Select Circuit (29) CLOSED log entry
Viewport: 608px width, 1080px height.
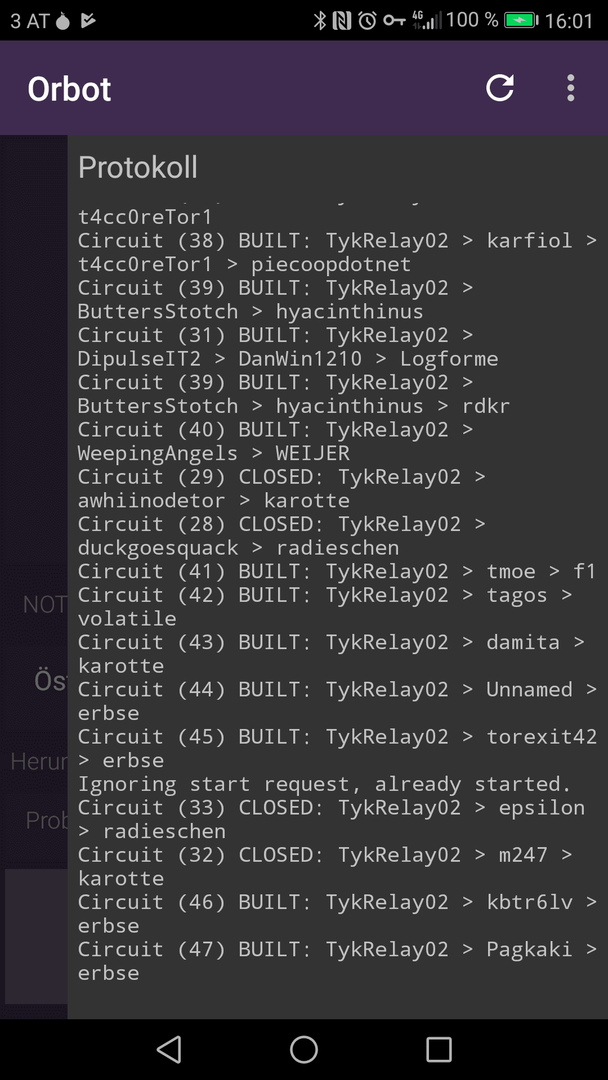tap(282, 488)
